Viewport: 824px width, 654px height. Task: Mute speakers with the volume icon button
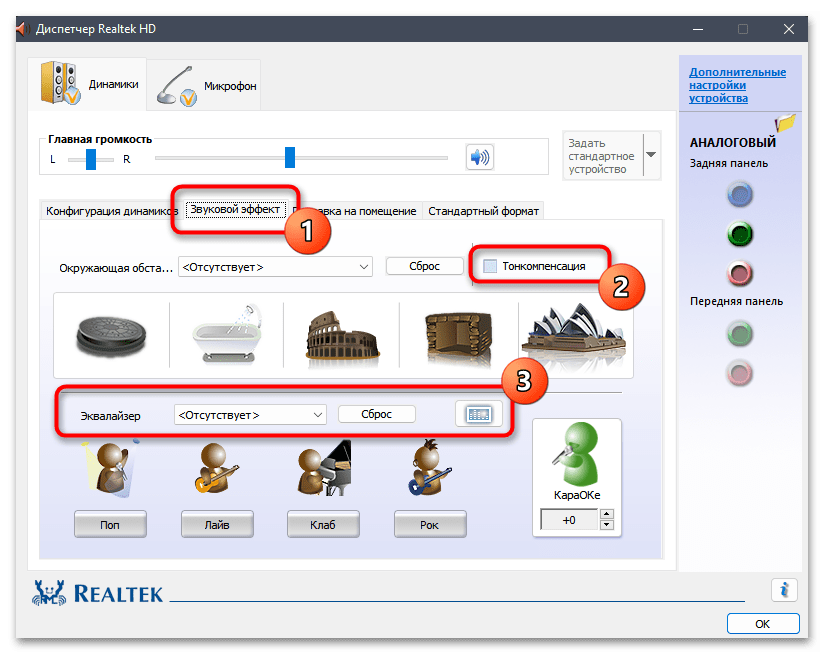coord(479,157)
